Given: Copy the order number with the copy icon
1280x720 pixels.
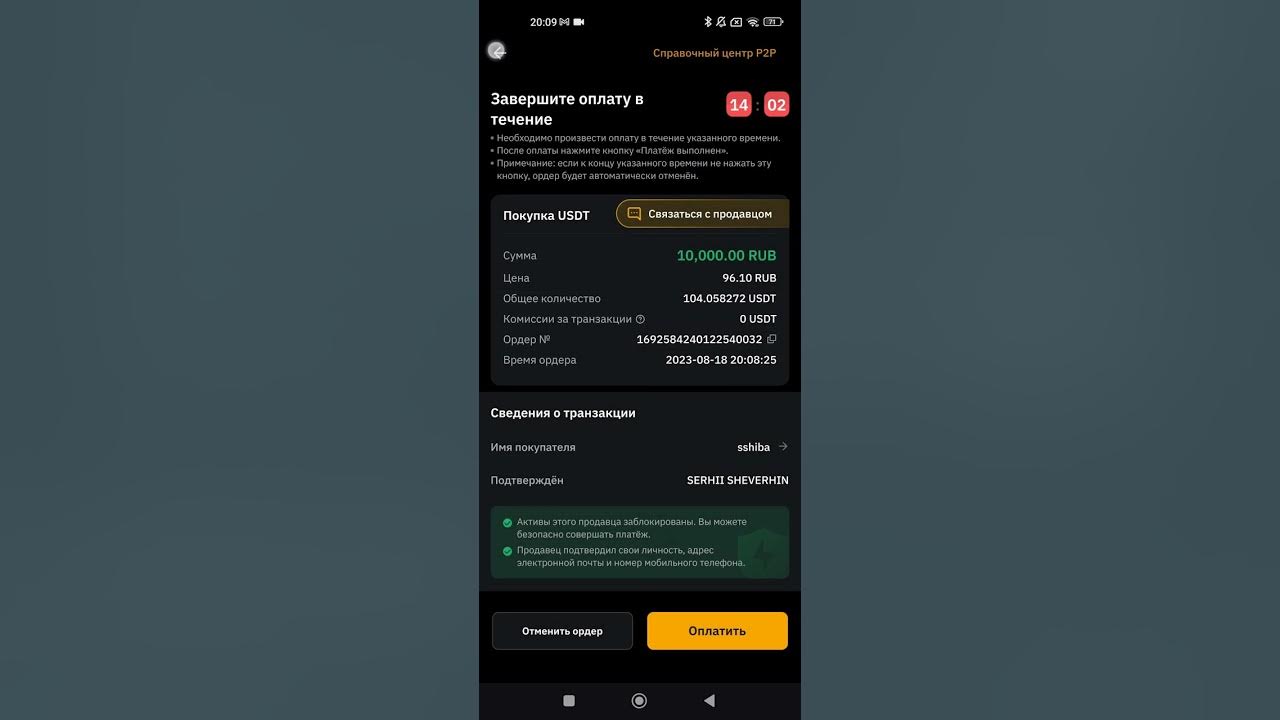Looking at the screenshot, I should [x=771, y=339].
